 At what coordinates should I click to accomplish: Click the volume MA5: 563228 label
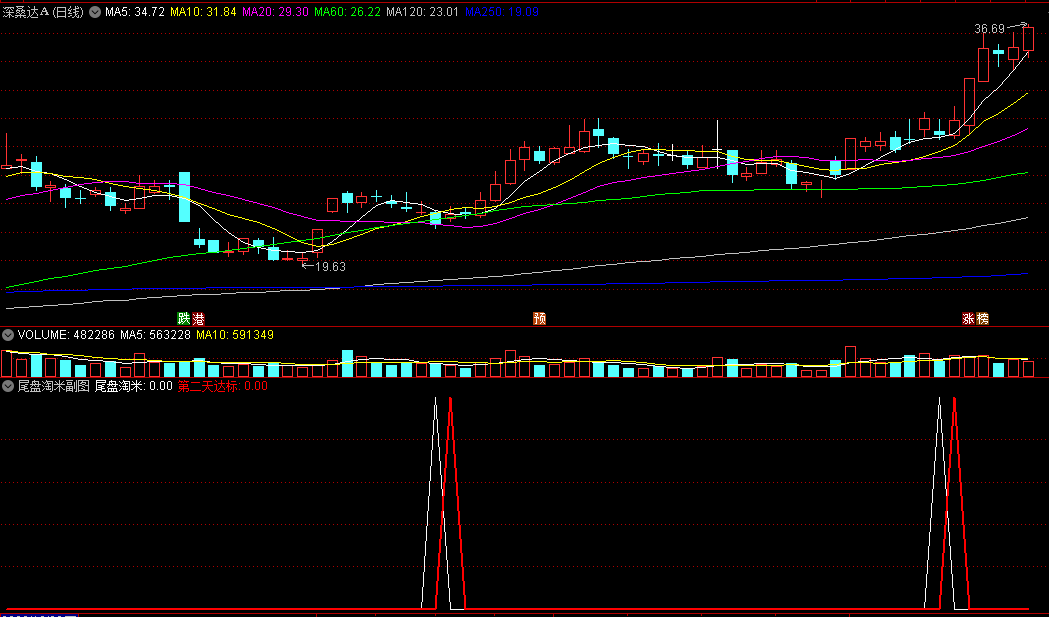(x=155, y=335)
